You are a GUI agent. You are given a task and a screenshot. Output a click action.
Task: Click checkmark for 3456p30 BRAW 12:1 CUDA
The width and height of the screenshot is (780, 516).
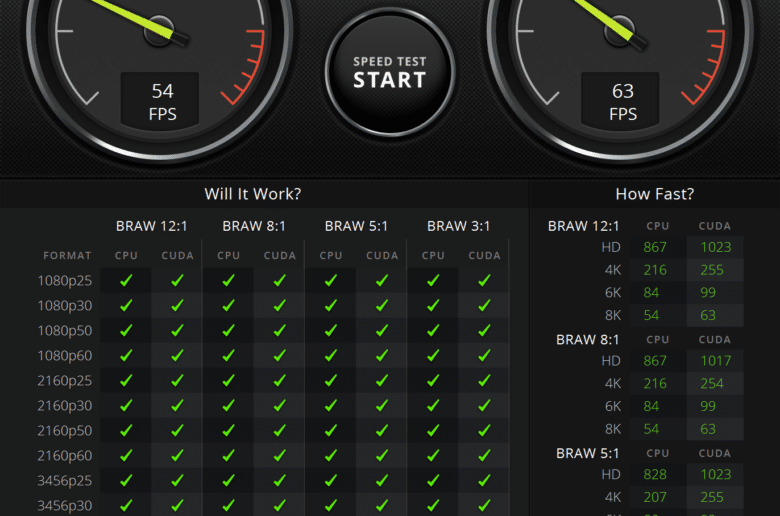(178, 506)
